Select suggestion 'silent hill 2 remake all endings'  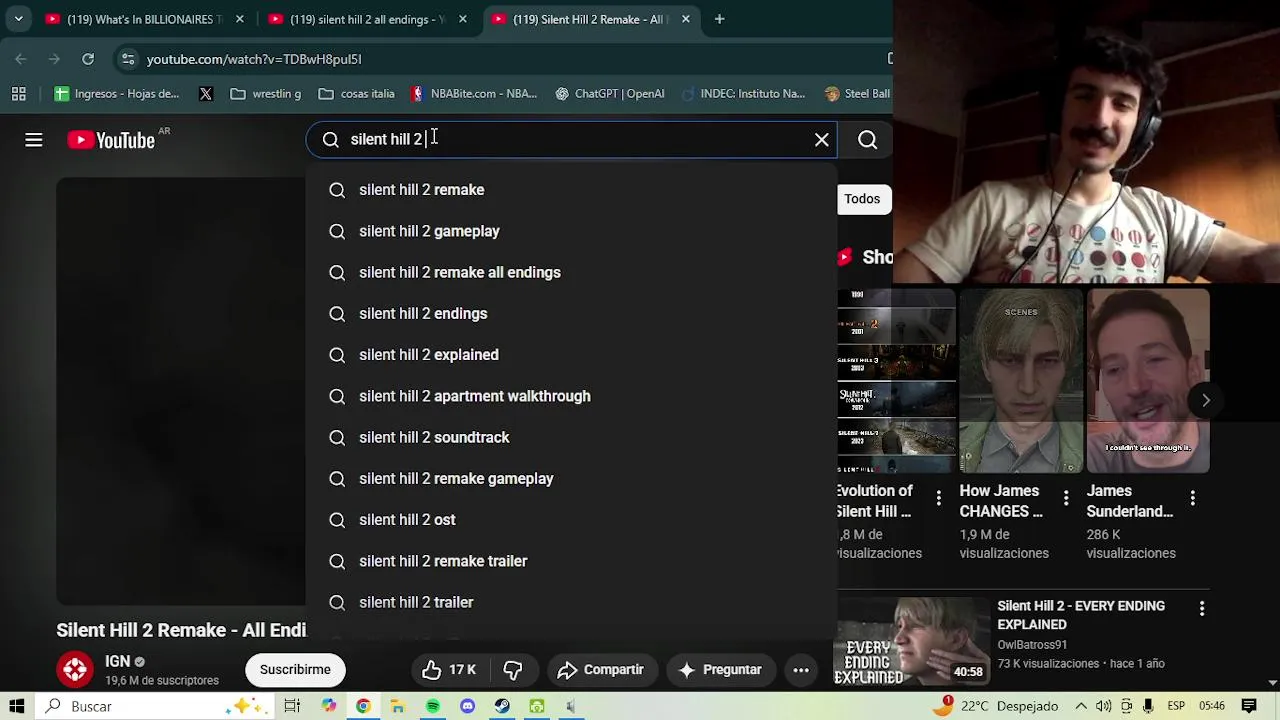571,272
